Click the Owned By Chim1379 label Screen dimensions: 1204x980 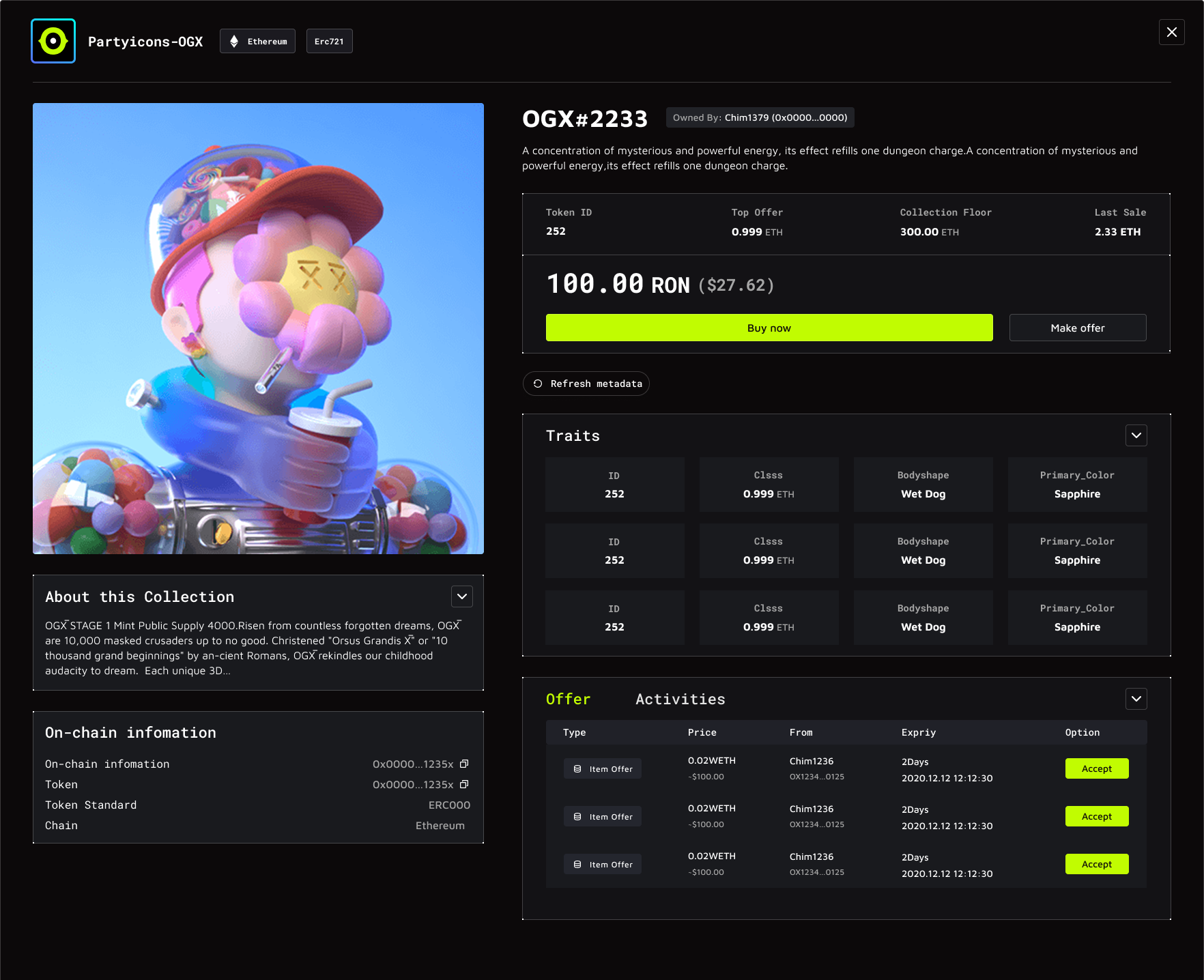pos(760,117)
